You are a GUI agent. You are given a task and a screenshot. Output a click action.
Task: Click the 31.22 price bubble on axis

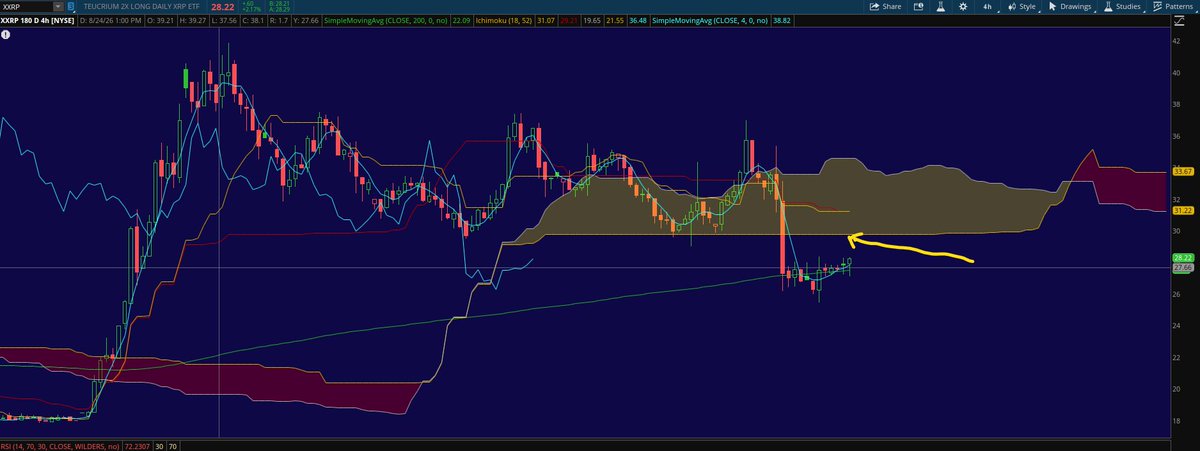click(x=1185, y=210)
